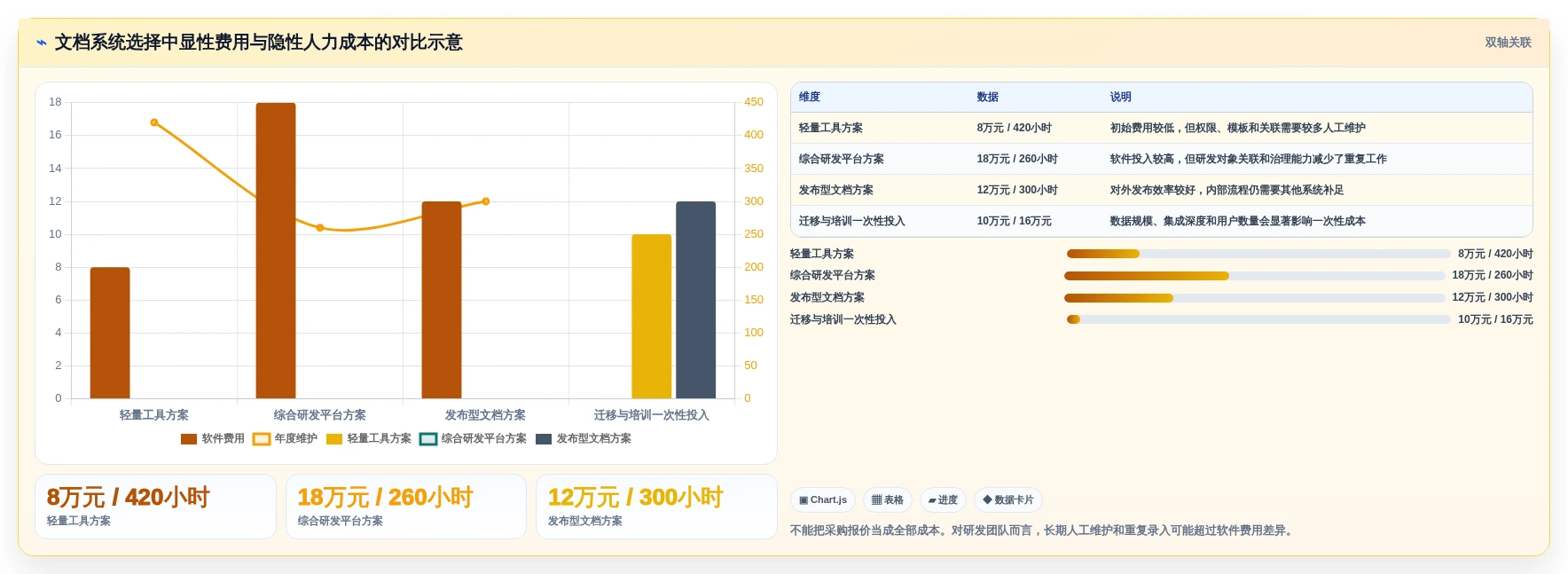This screenshot has width=1568, height=574.
Task: Click the x-axis label 迁移与培训一次性投入
Action: 652,415
